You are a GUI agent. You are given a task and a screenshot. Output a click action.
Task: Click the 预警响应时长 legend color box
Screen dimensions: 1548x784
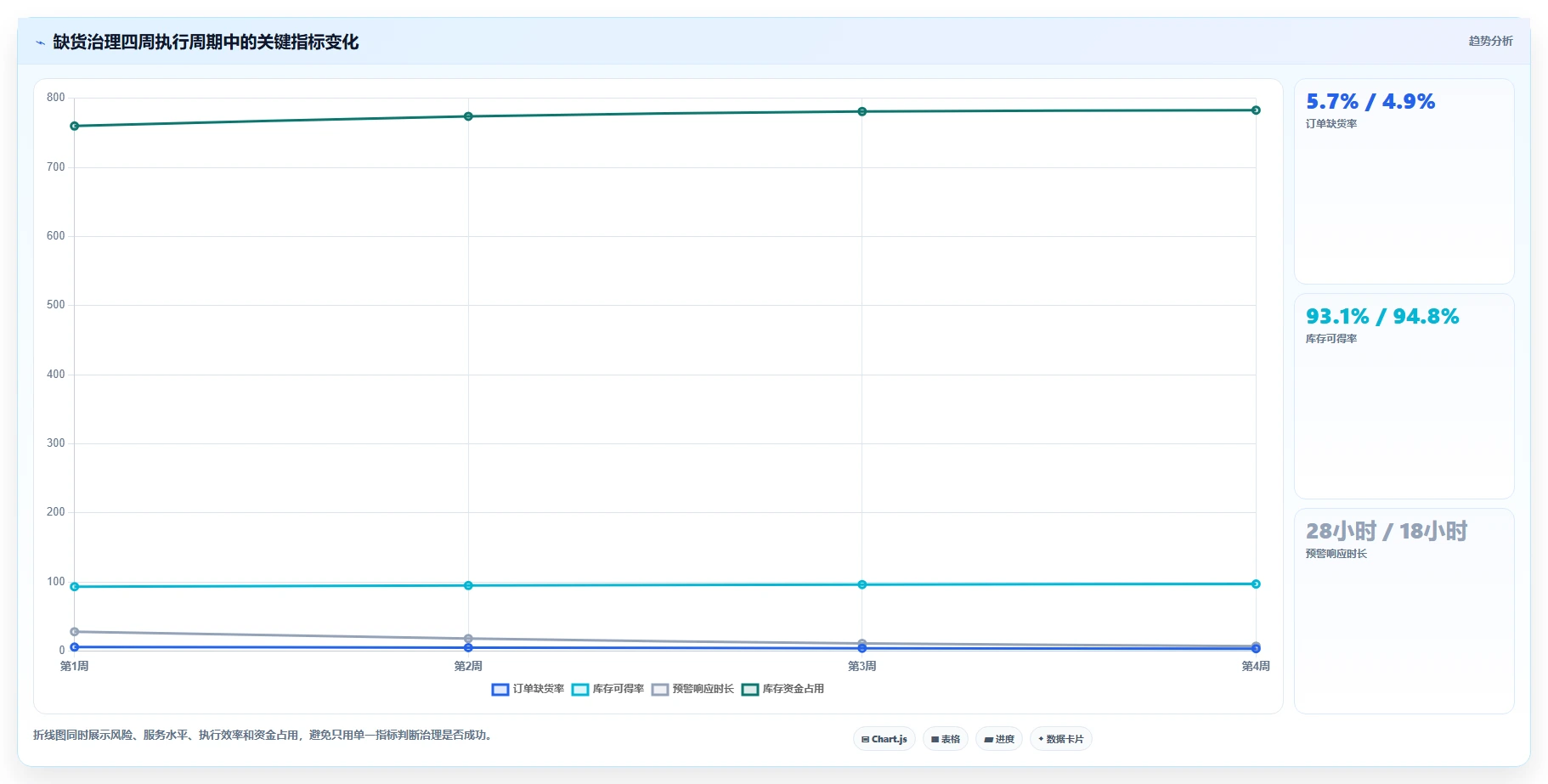660,690
